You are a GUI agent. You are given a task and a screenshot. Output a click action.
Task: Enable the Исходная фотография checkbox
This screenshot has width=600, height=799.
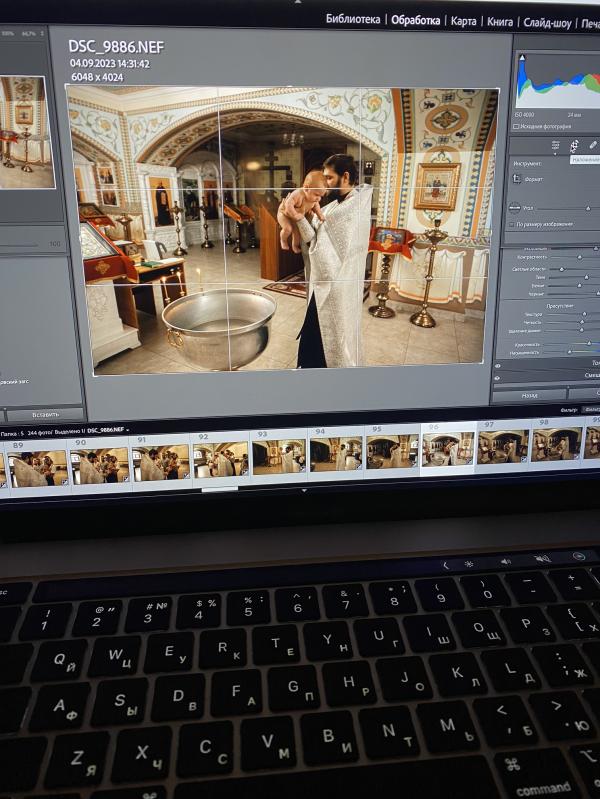click(516, 126)
